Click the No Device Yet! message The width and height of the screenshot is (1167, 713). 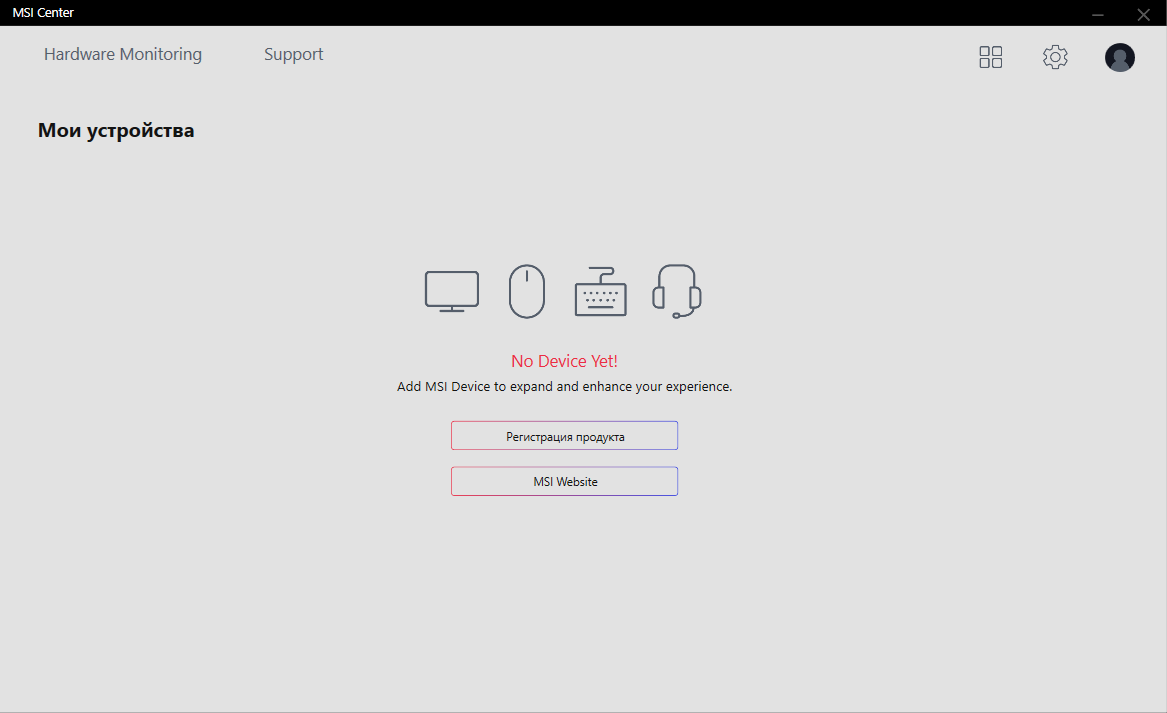point(564,361)
